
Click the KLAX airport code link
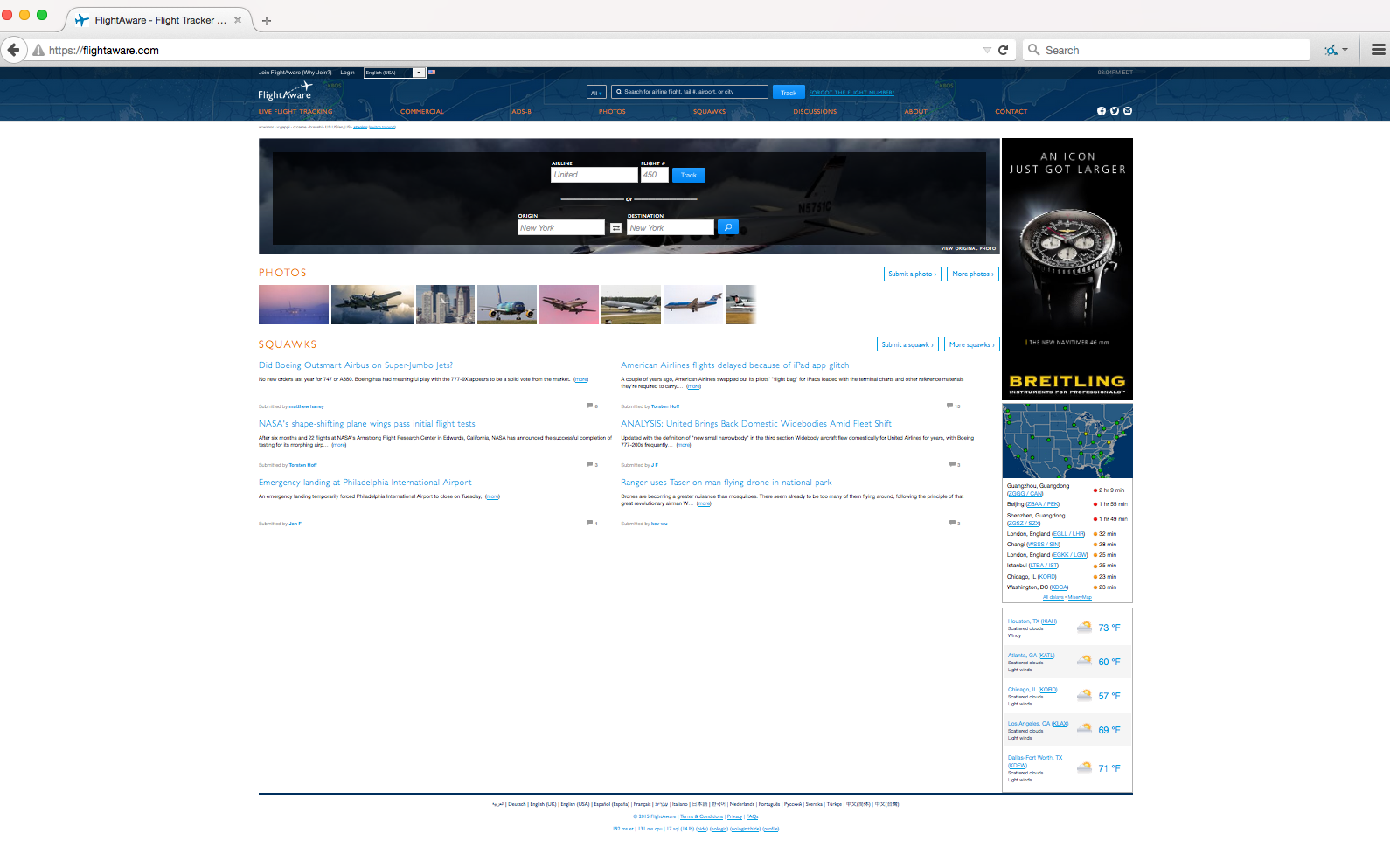tap(1060, 724)
